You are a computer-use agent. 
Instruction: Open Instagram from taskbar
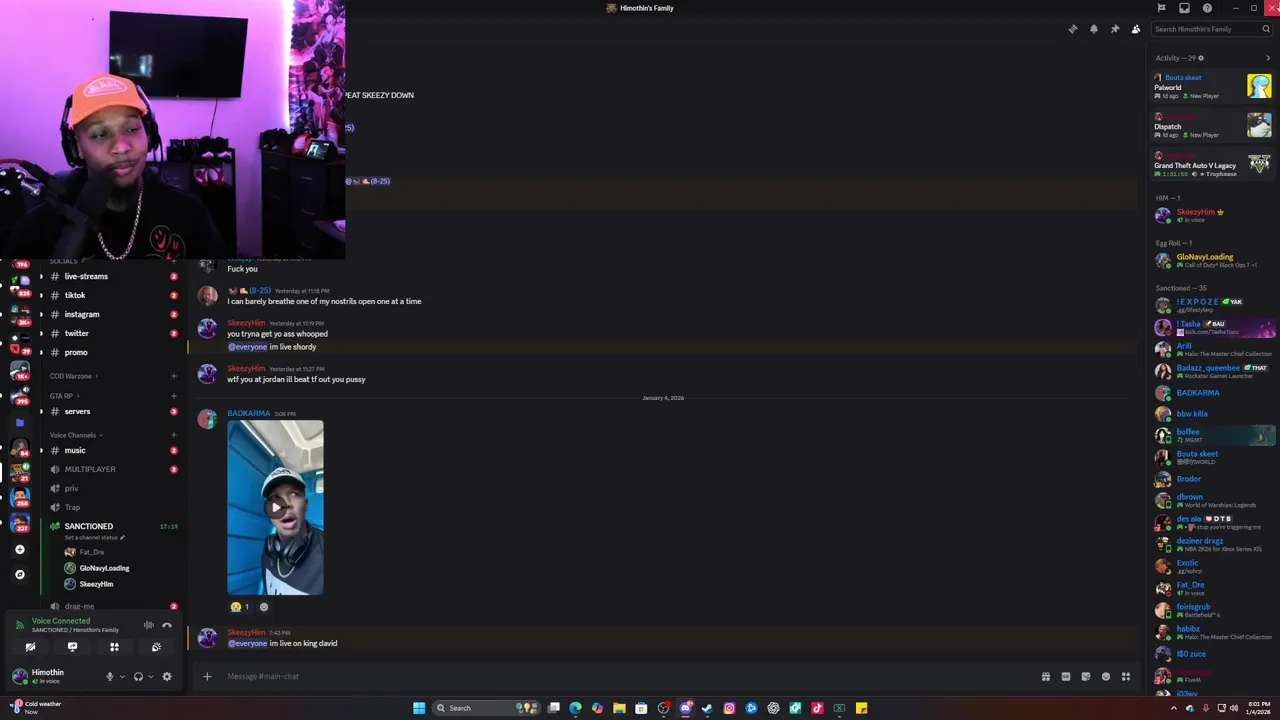(729, 708)
